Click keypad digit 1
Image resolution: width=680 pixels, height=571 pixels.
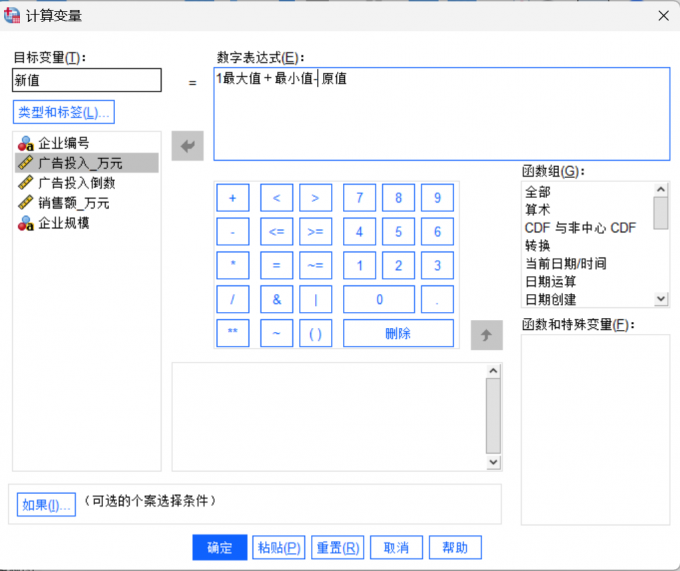point(360,265)
